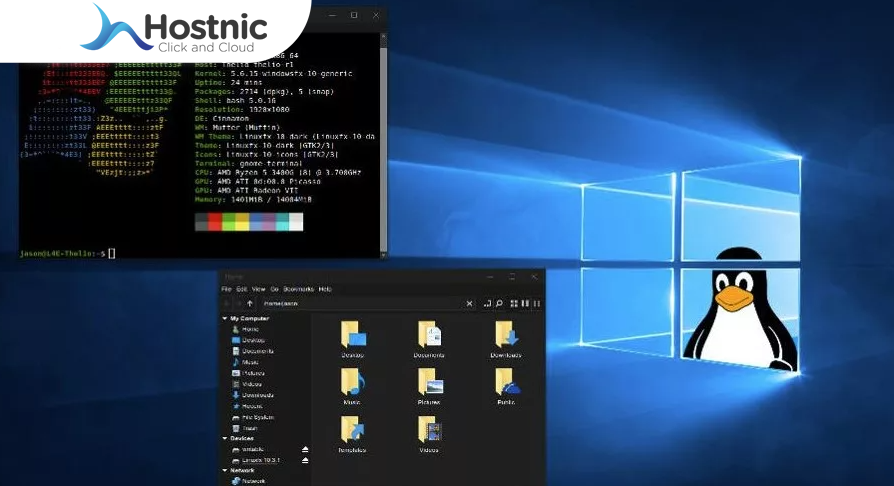This screenshot has height=486, width=894.
Task: Open the Downloads folder icon
Action: (x=506, y=335)
